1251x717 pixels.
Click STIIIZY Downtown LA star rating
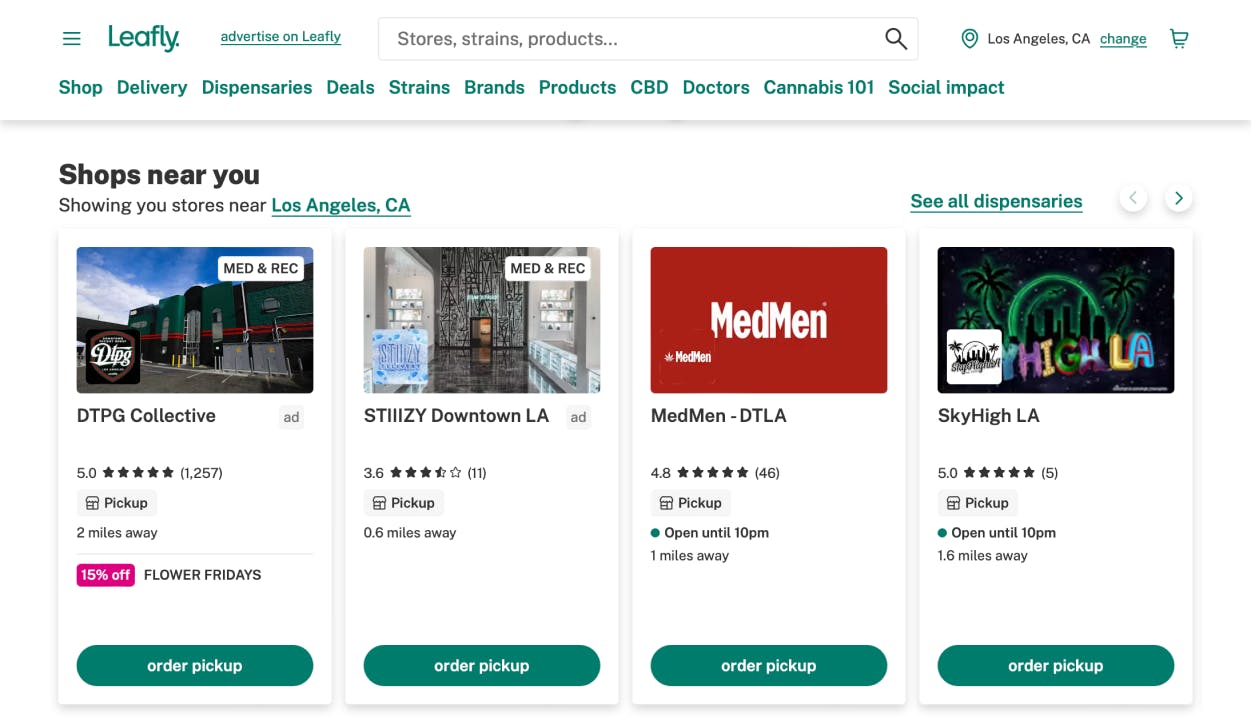[x=425, y=473]
